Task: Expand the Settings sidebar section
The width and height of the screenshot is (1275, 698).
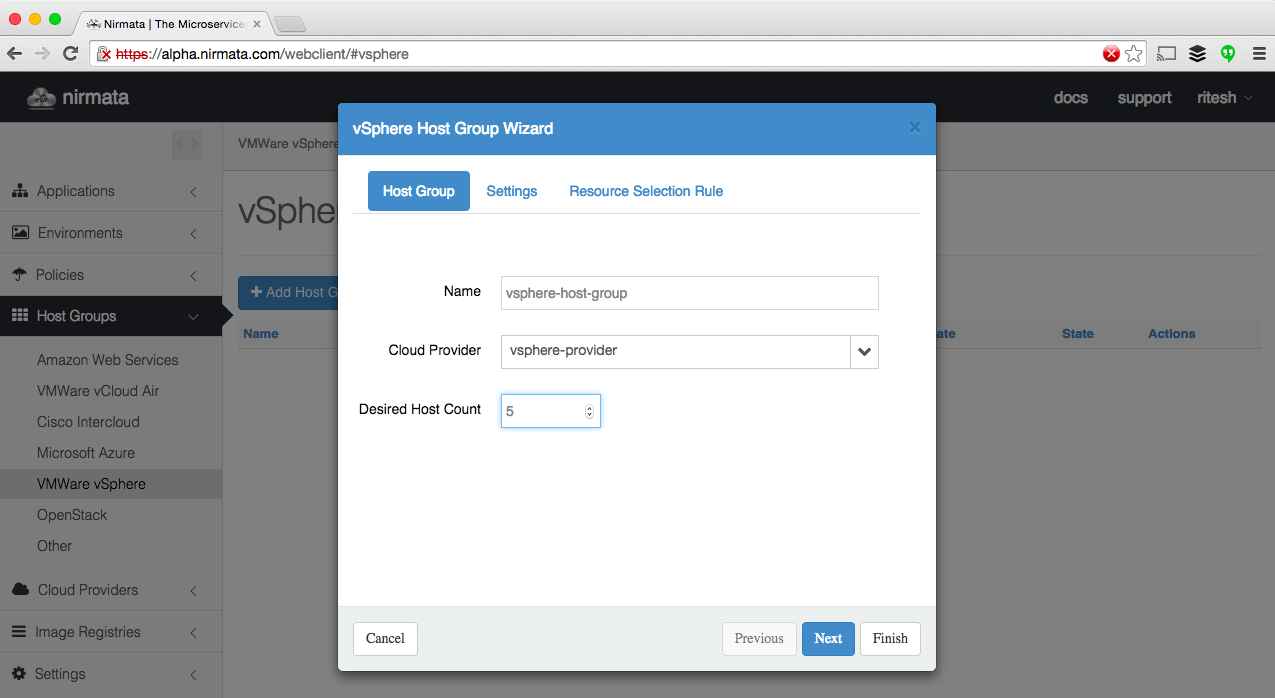Action: [193, 675]
